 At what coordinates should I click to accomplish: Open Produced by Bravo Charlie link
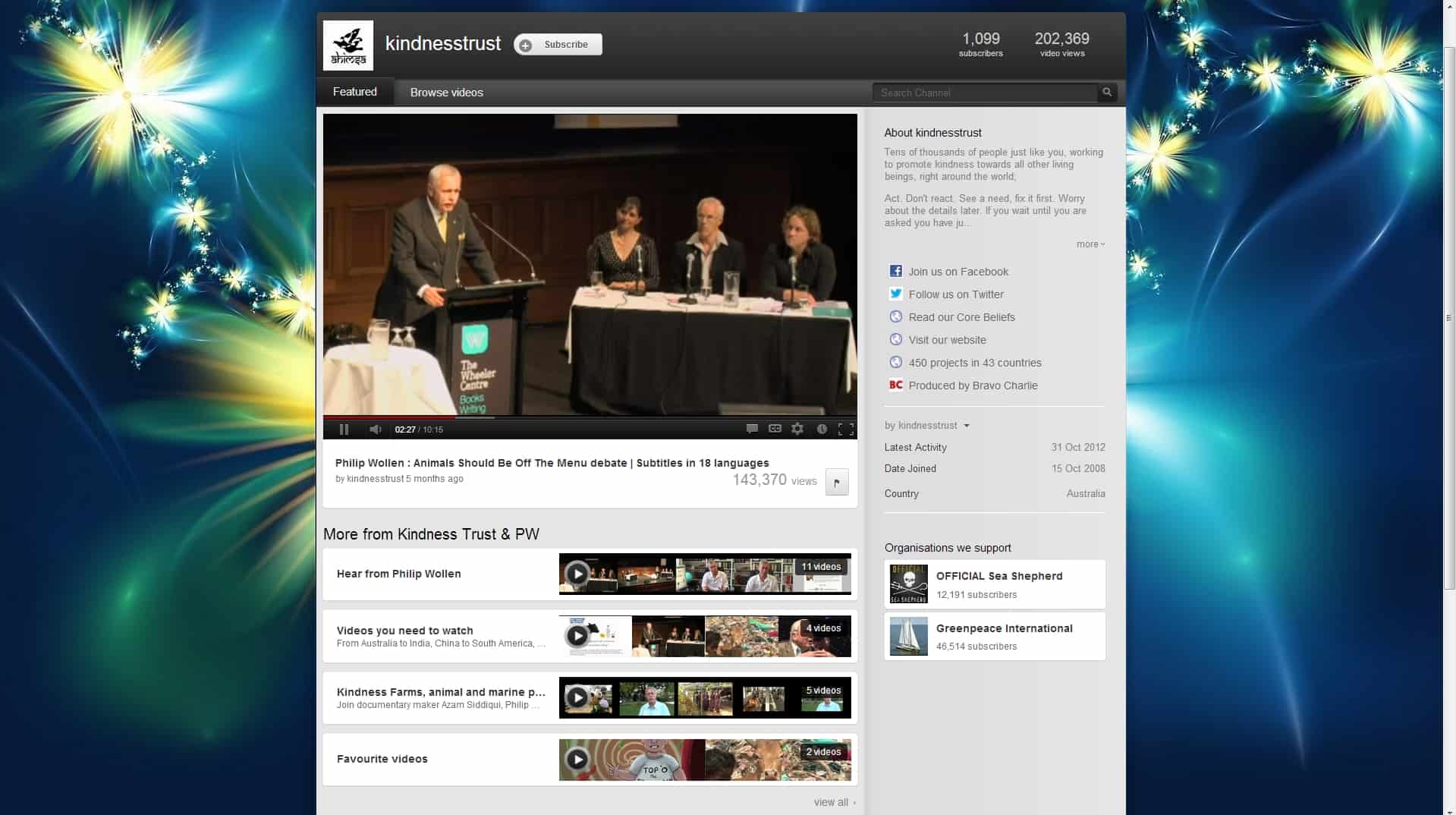(x=973, y=385)
